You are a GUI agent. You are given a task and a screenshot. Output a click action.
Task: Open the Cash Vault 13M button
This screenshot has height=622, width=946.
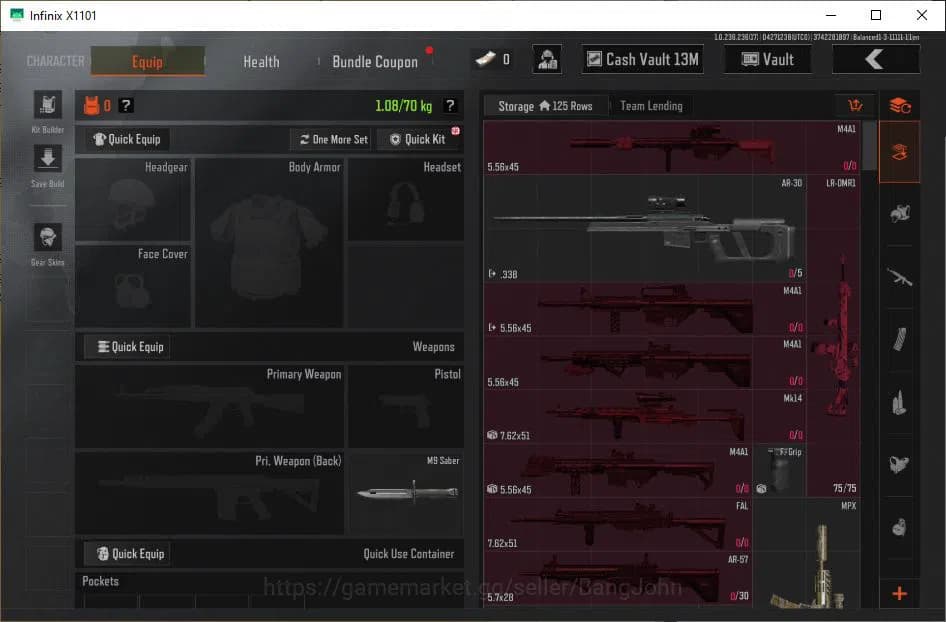pyautogui.click(x=642, y=60)
